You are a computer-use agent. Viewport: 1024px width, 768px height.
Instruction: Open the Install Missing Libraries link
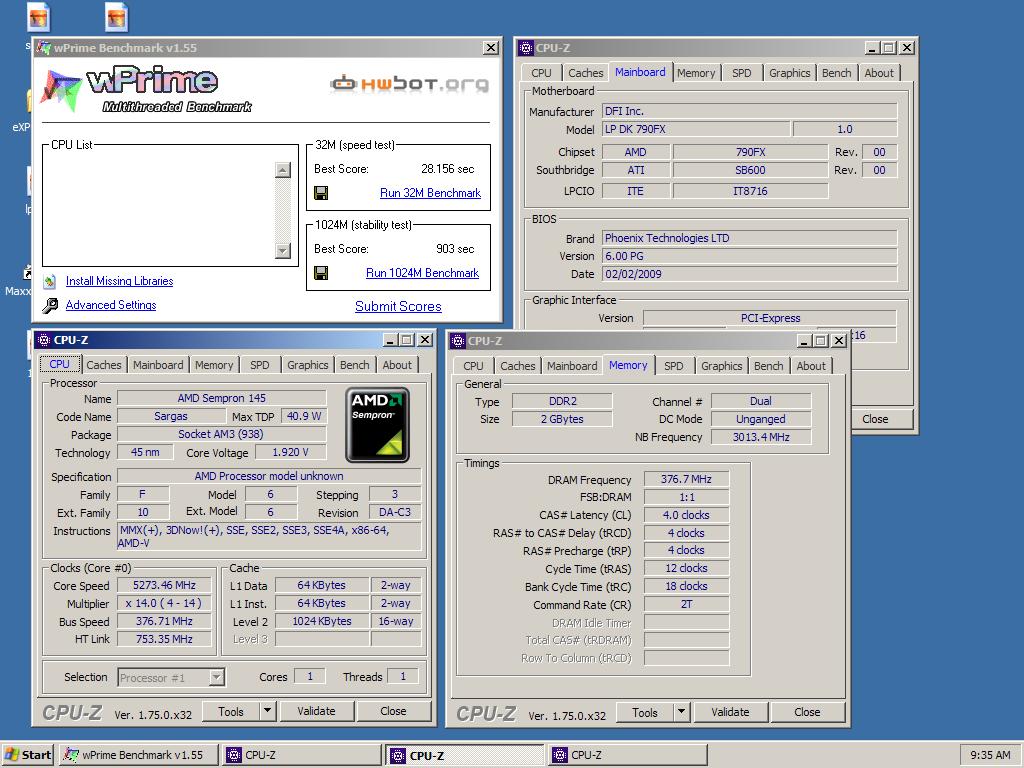click(120, 281)
